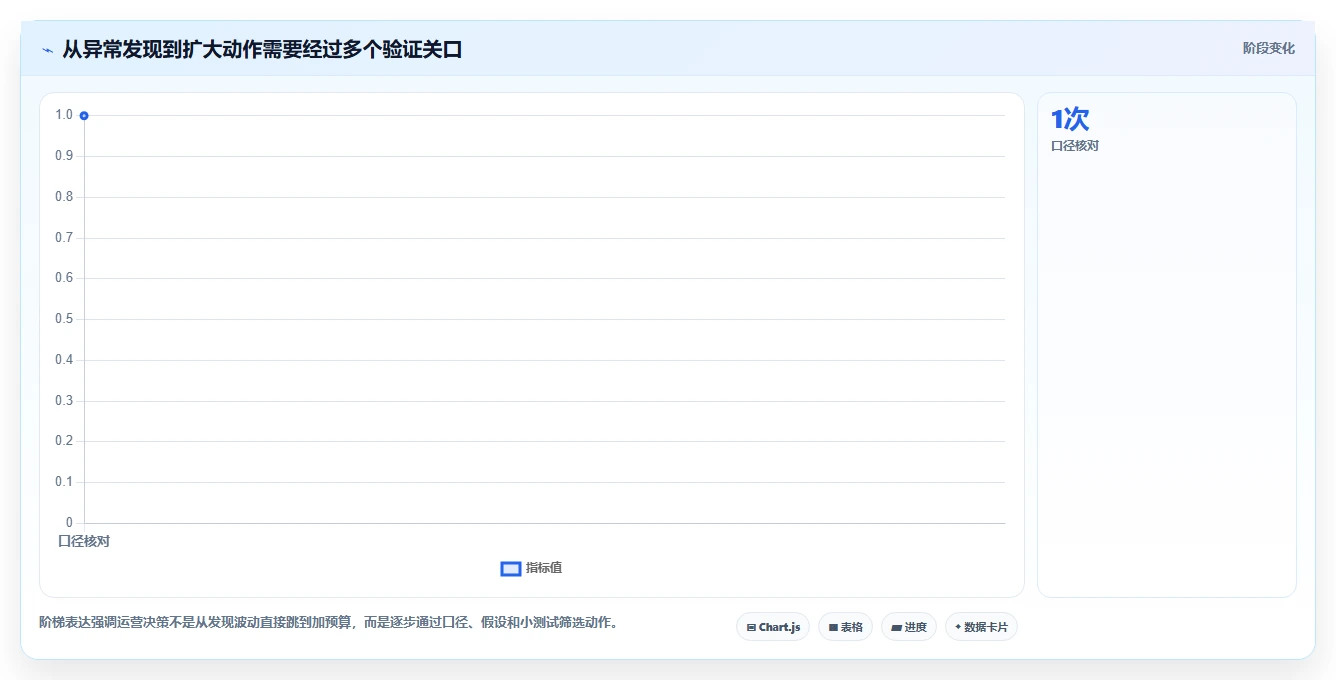1336x680 pixels.
Task: Click the blue 指标值 legend color box
Action: (511, 569)
